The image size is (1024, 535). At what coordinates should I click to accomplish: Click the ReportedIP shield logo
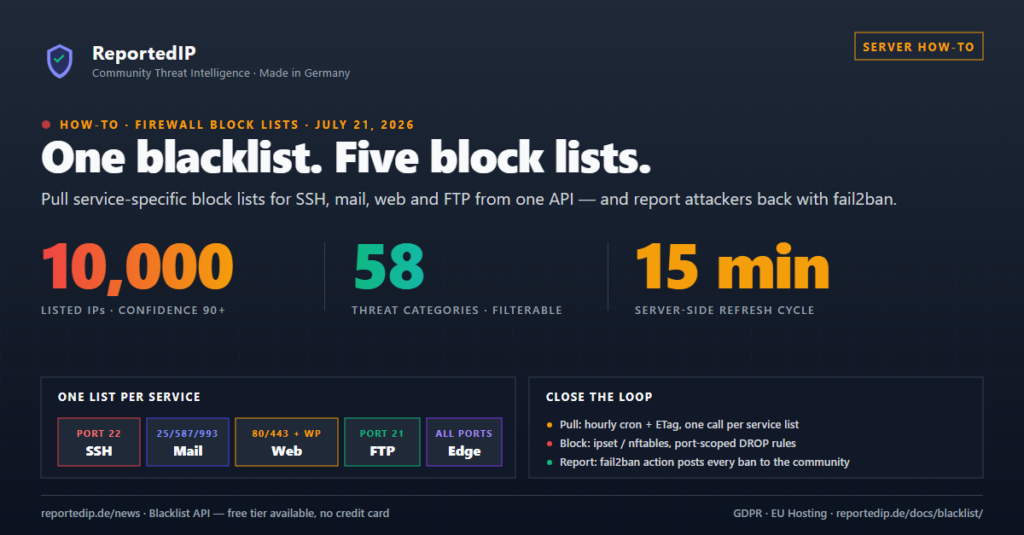(x=59, y=61)
